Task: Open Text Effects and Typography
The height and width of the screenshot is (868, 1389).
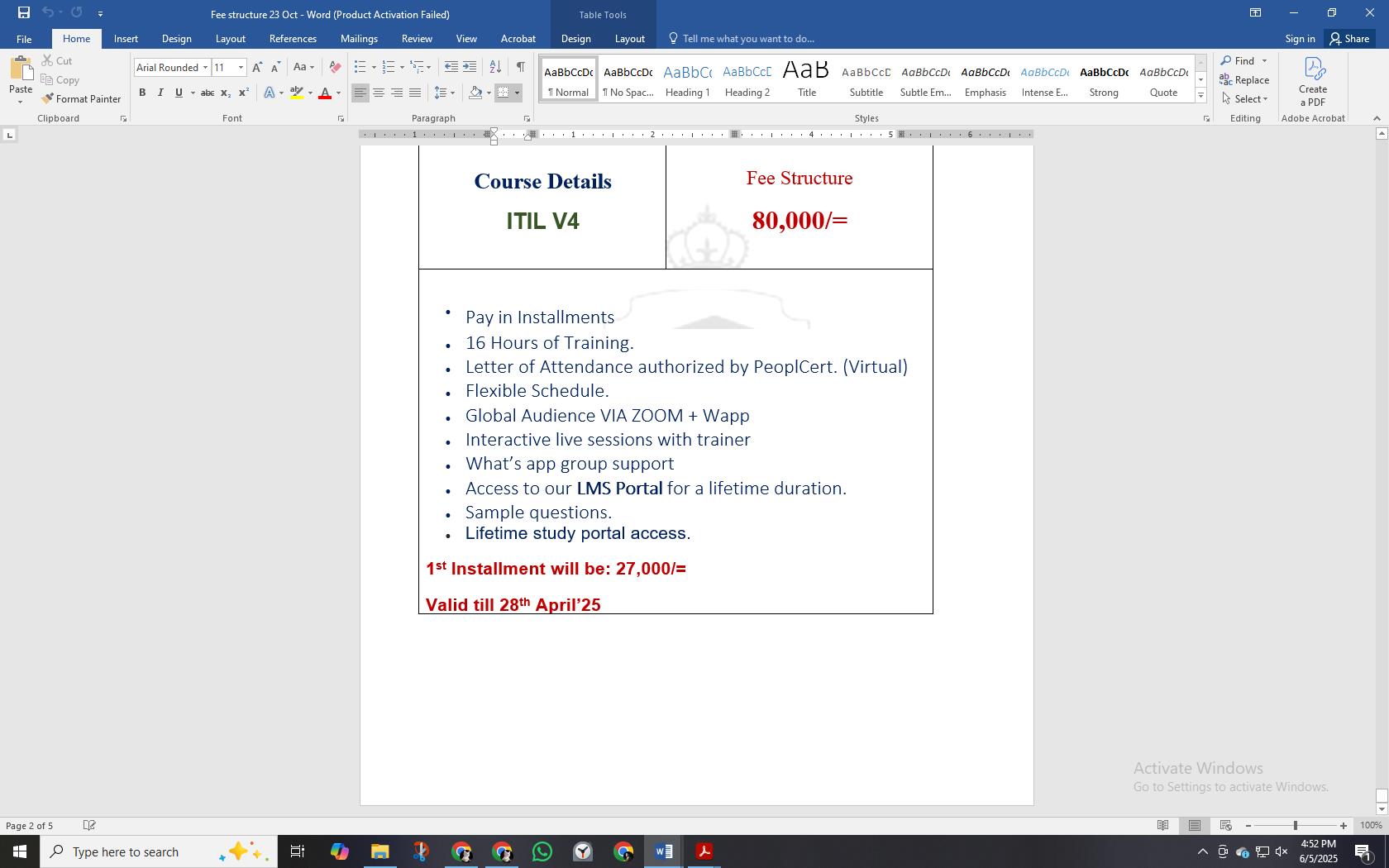Action: [270, 93]
